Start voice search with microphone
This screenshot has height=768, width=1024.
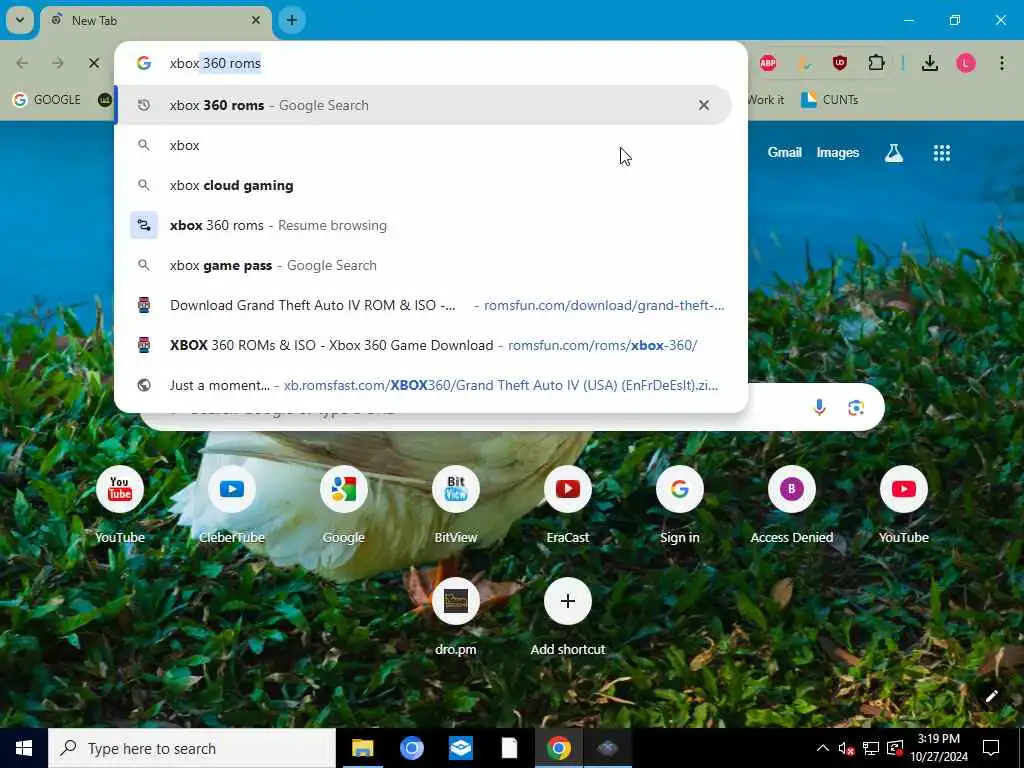coord(819,408)
